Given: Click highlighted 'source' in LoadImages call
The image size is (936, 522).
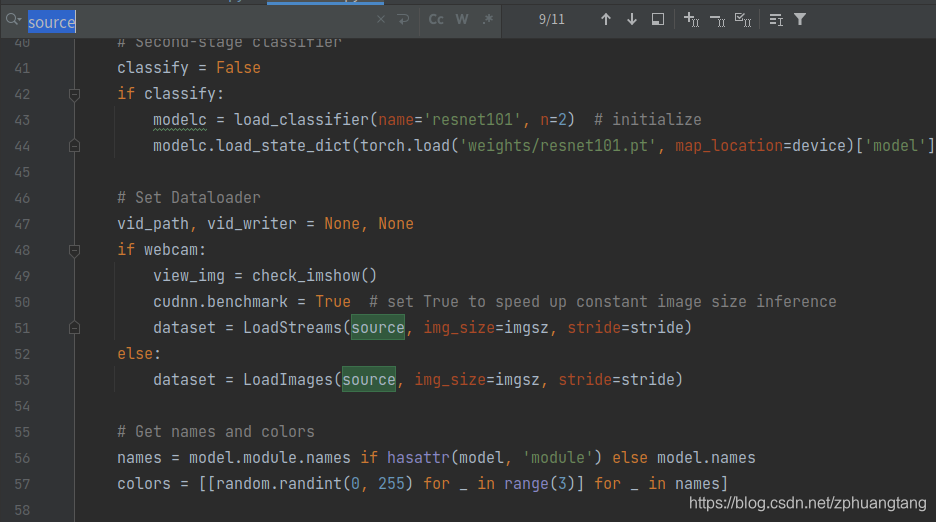Looking at the screenshot, I should point(369,379).
